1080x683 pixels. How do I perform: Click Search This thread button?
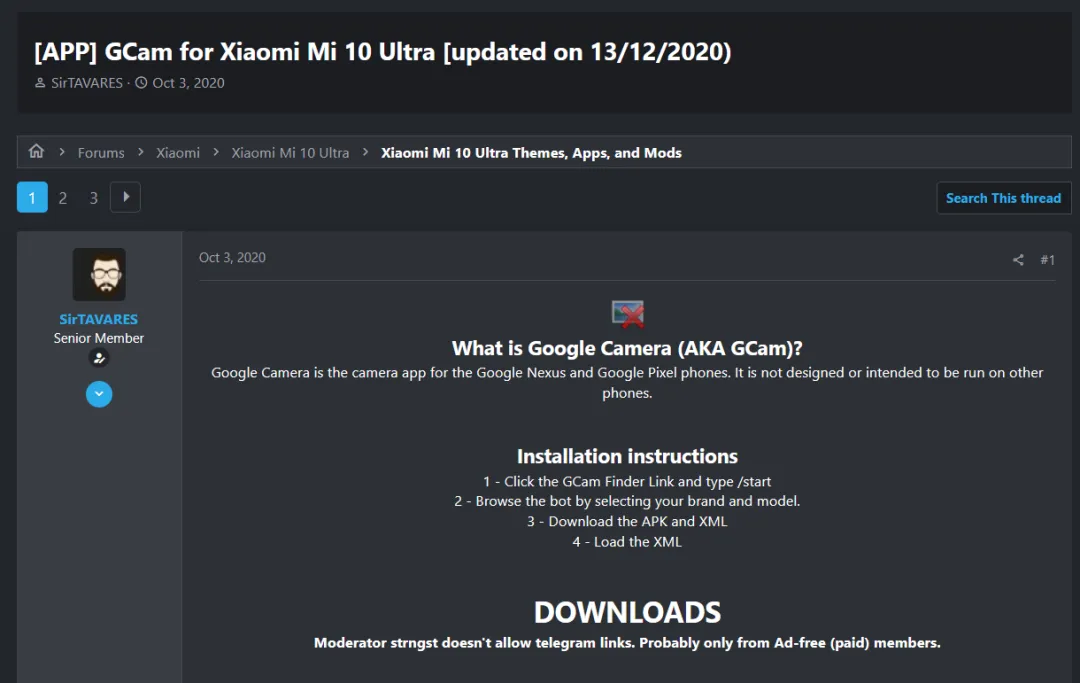coord(1003,198)
